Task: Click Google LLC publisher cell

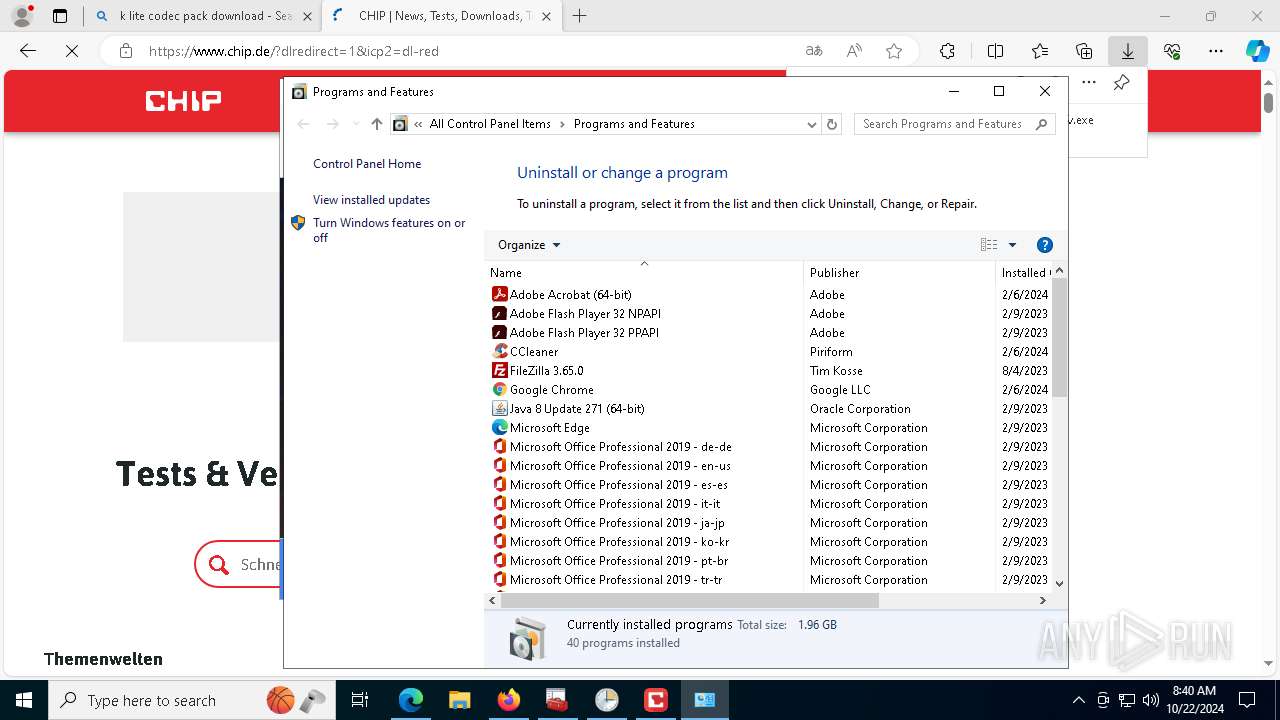Action: coord(840,390)
